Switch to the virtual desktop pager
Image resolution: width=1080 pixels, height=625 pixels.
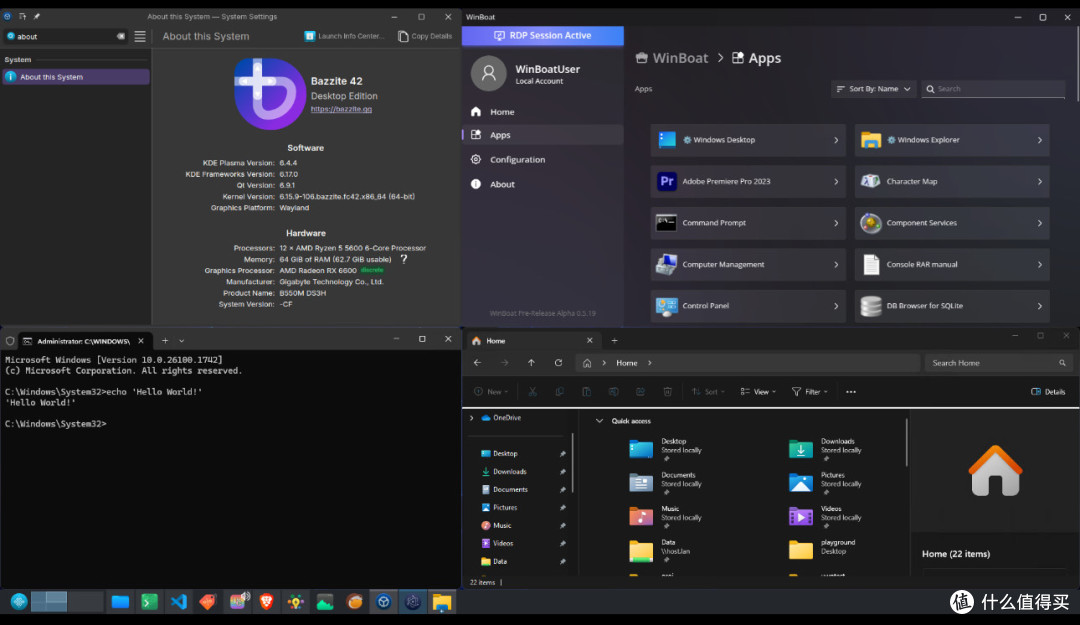67,602
